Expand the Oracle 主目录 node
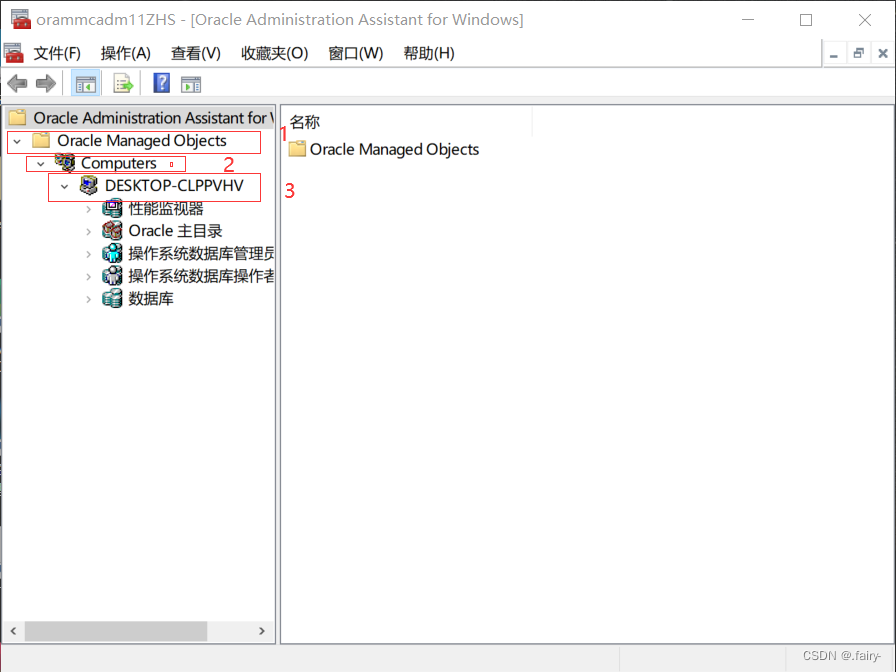 click(89, 231)
